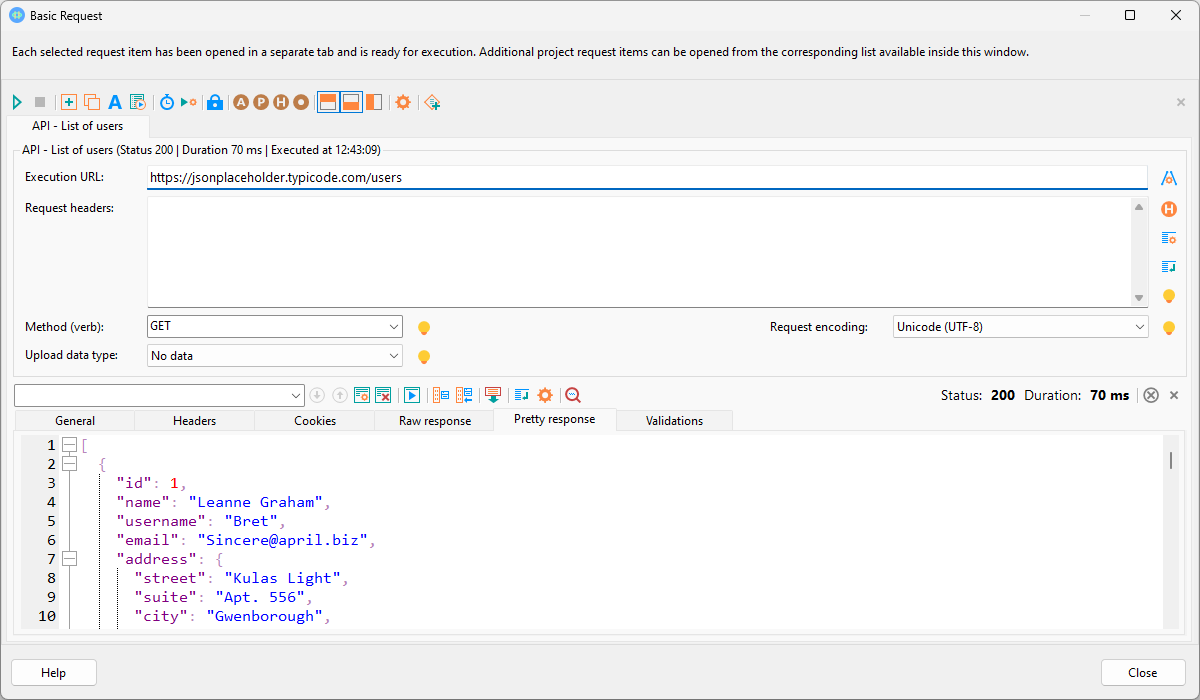Click the Execution URL input field
Viewport: 1200px width, 700px height.
coord(647,177)
